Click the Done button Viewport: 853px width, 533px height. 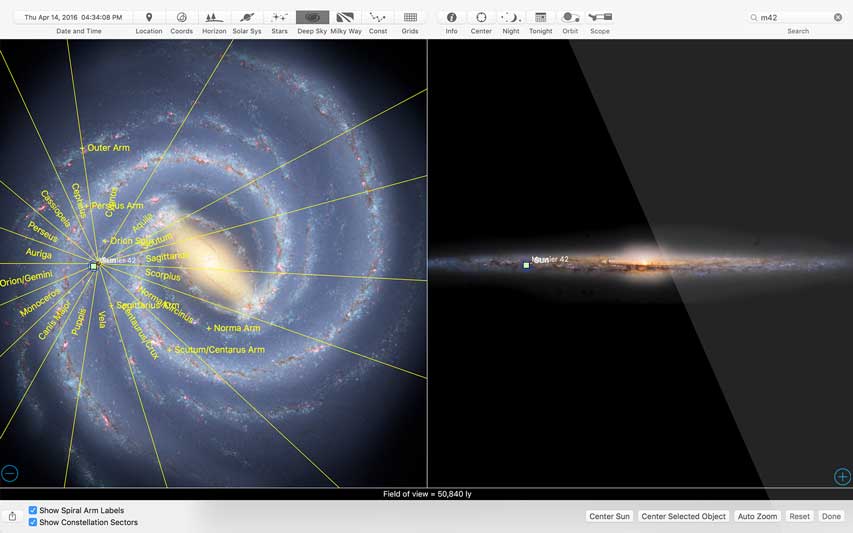click(831, 516)
